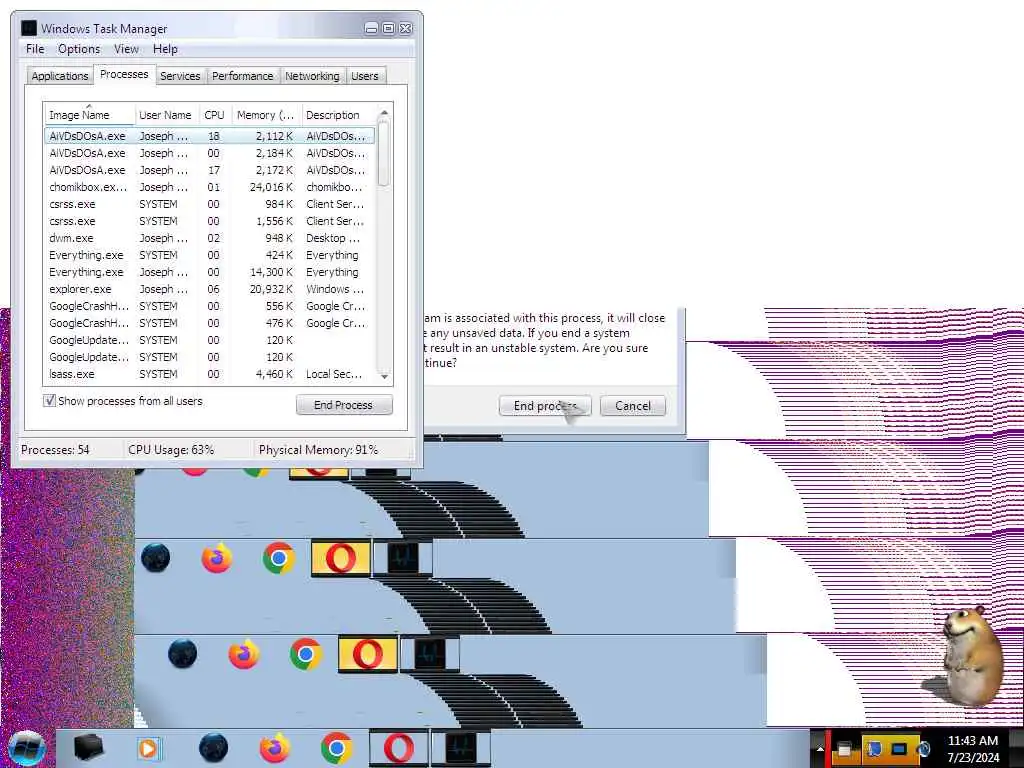Cancel the end process warning dialog

633,406
